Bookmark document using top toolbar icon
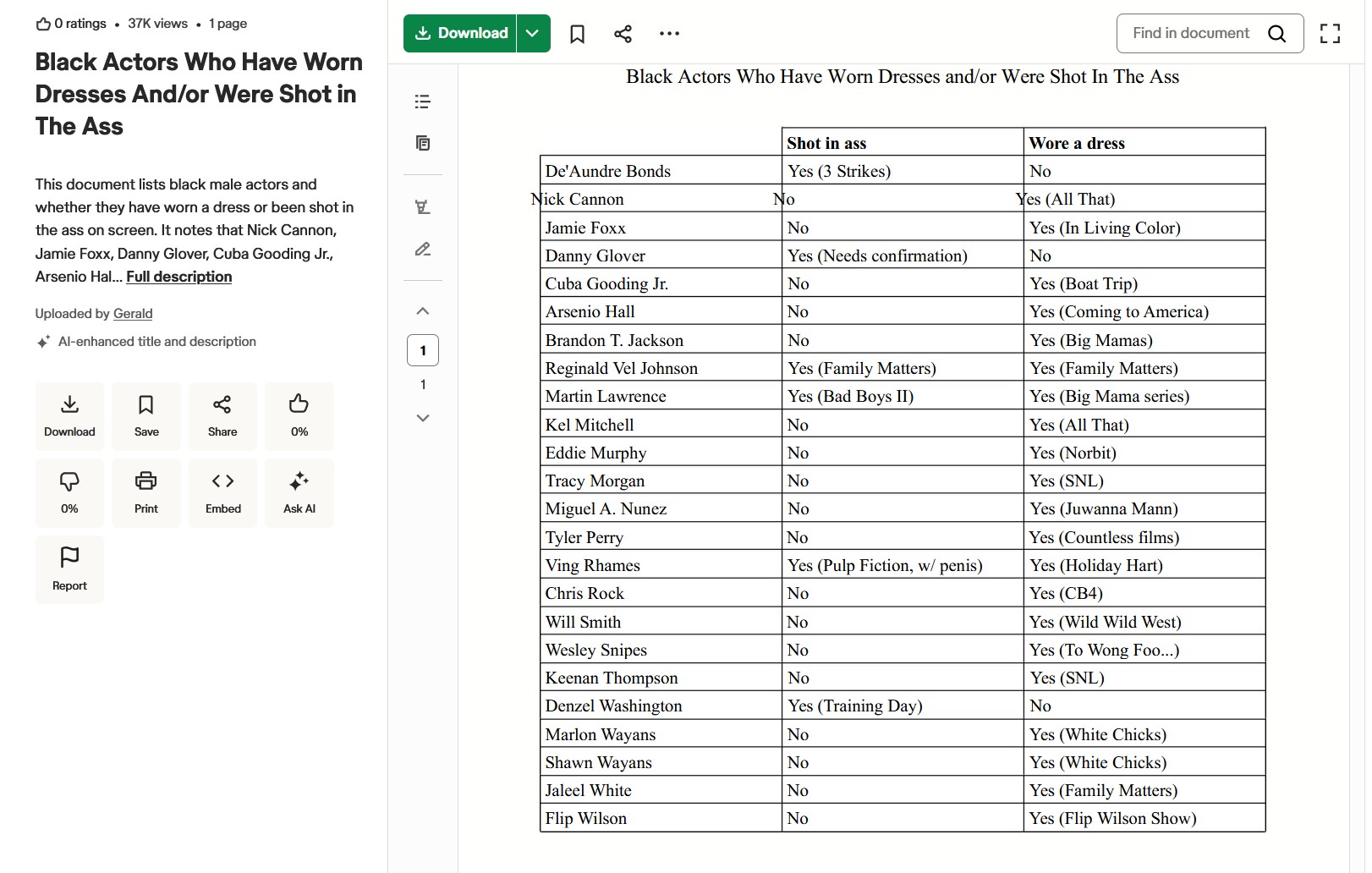Viewport: 1372px width, 873px height. (x=577, y=34)
